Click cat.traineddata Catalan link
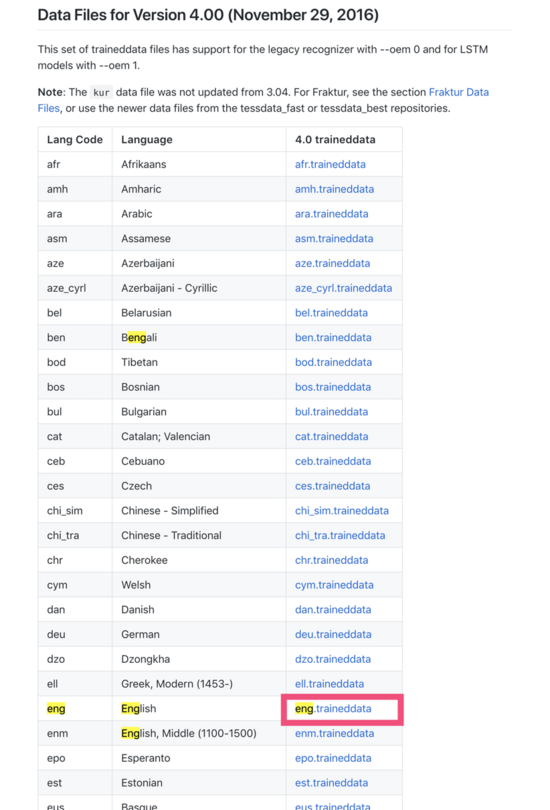This screenshot has height=810, width=550. [332, 437]
